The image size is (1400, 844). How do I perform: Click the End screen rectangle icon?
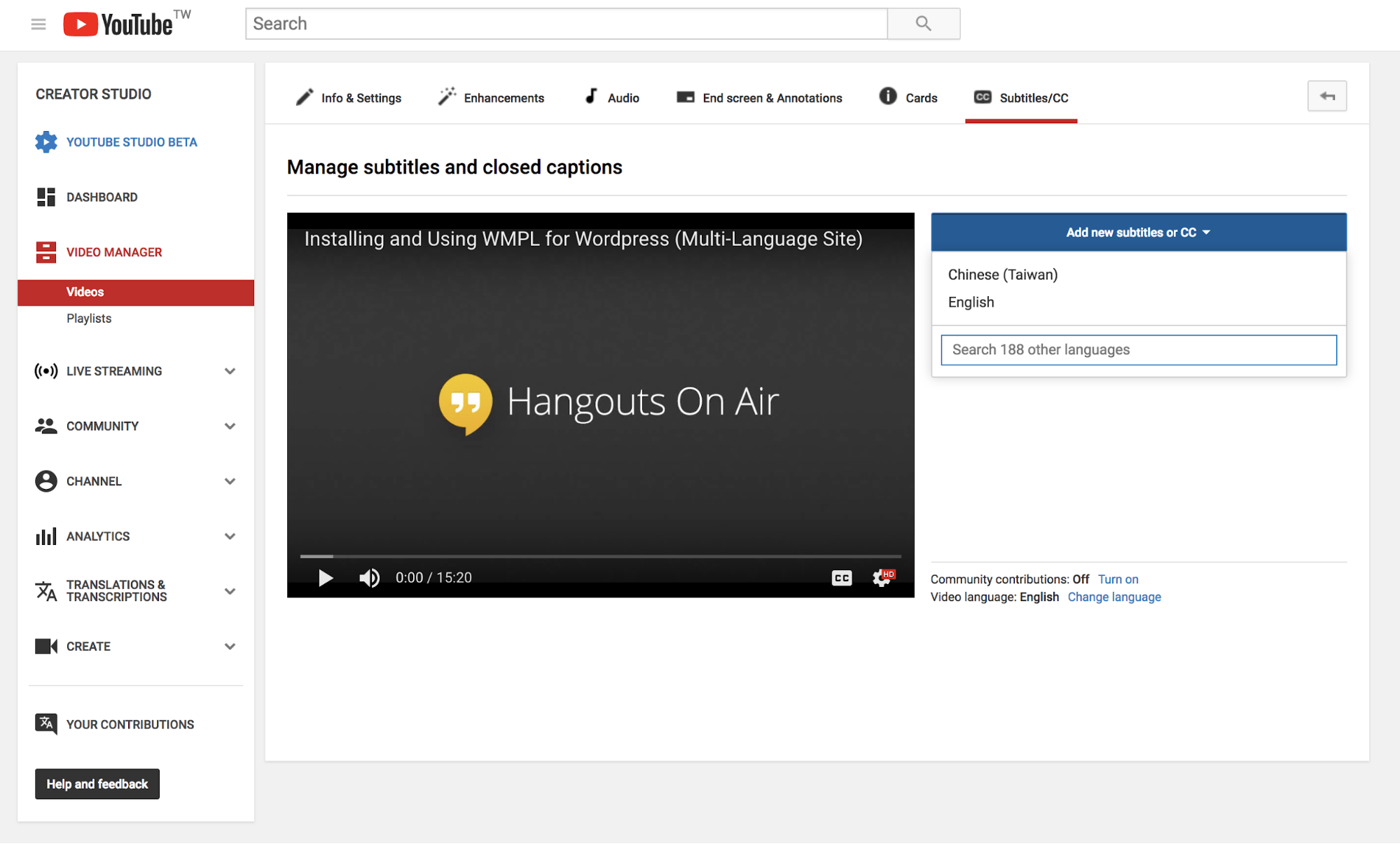click(686, 97)
